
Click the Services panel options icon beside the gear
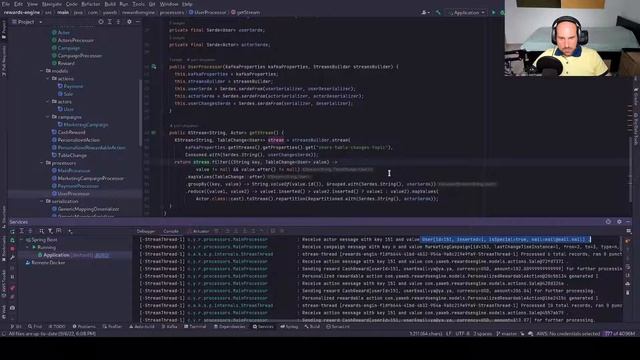tap(608, 222)
